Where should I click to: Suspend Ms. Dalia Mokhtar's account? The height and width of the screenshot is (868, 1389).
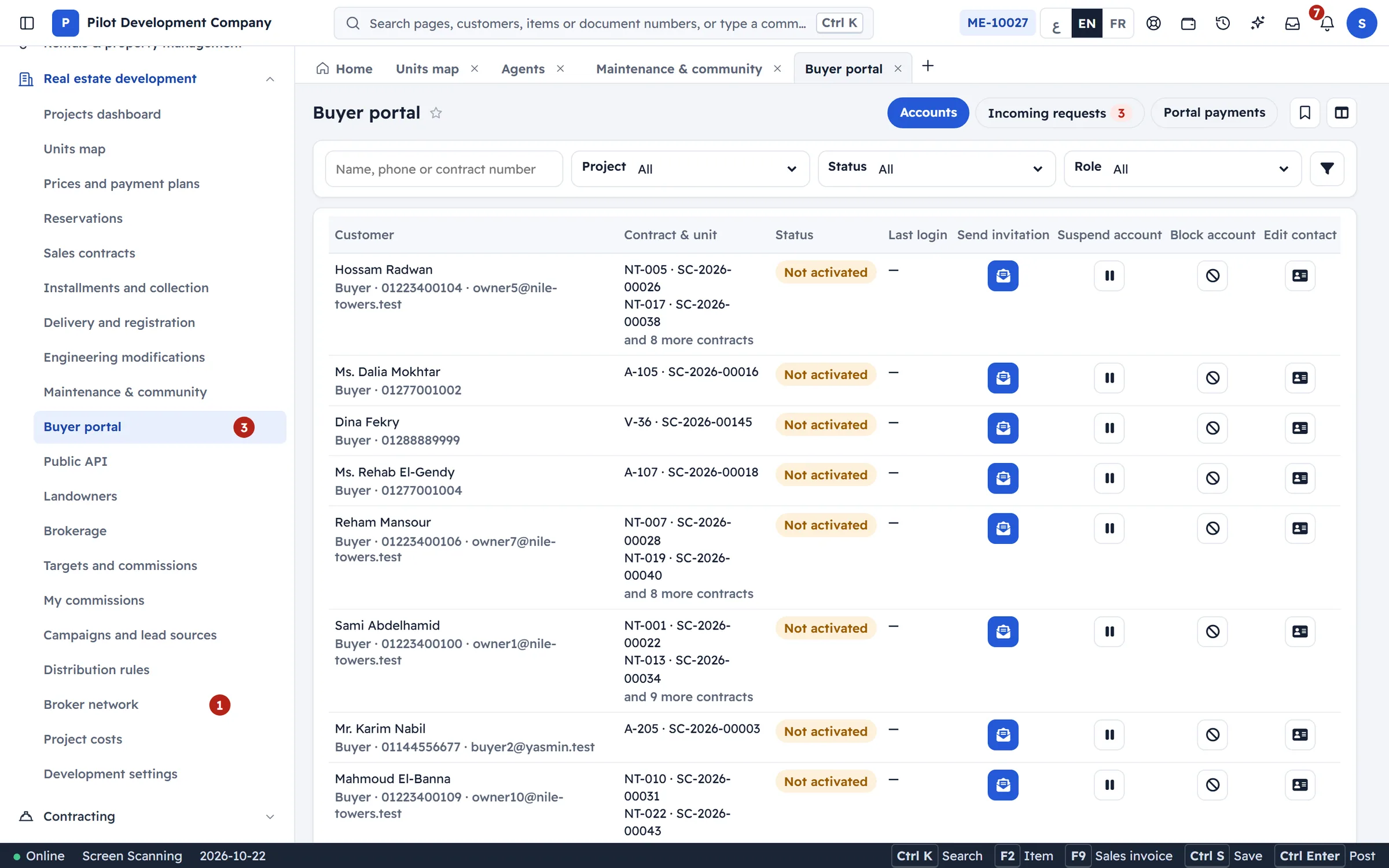pos(1109,378)
